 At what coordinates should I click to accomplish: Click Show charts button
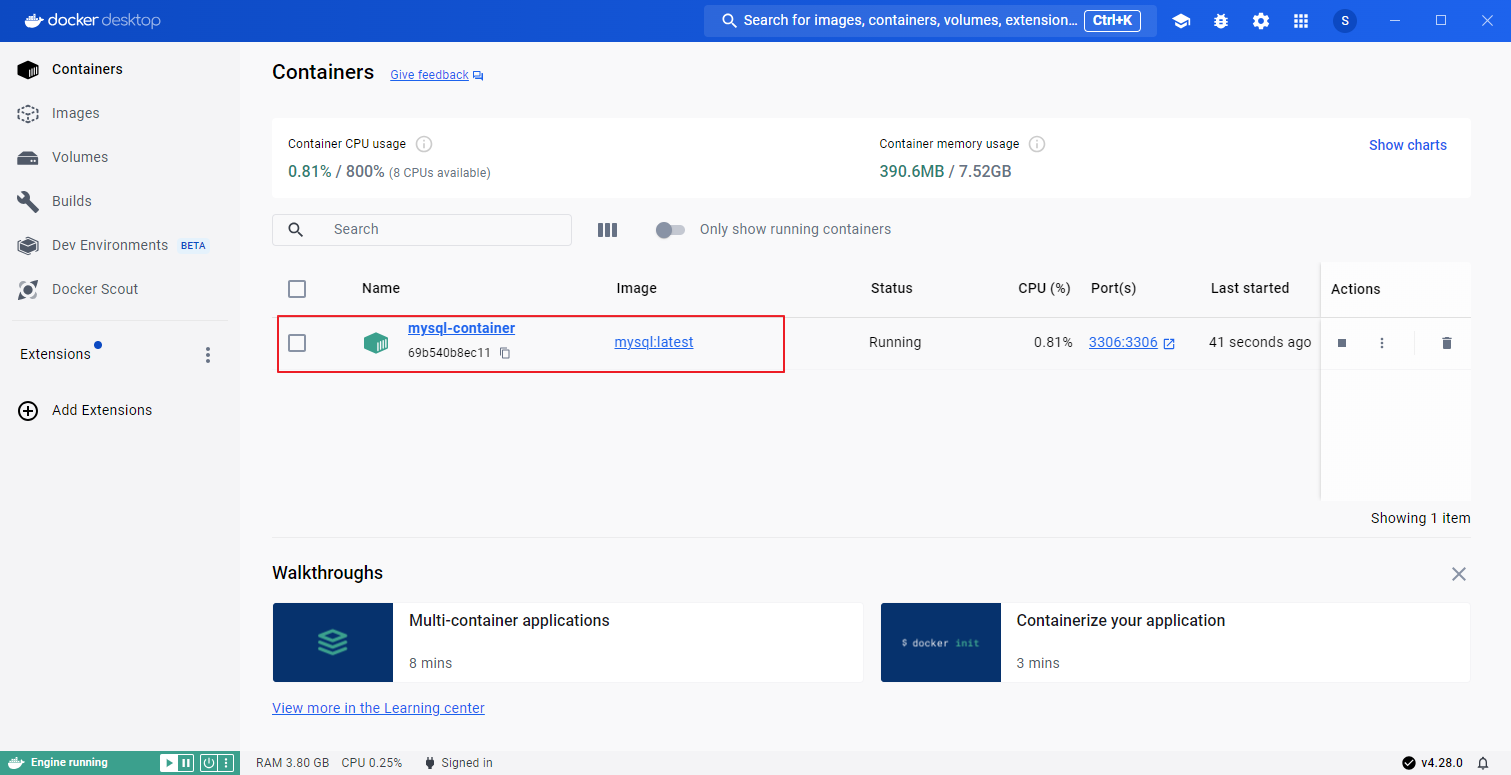coord(1407,145)
